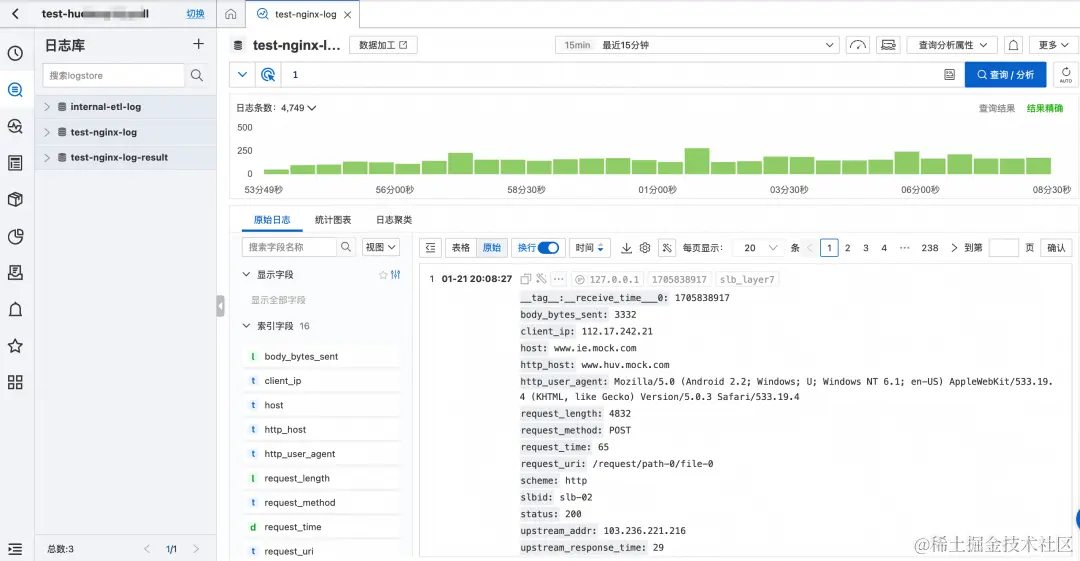
Task: Expand the query box chevron
Action: click(x=242, y=74)
